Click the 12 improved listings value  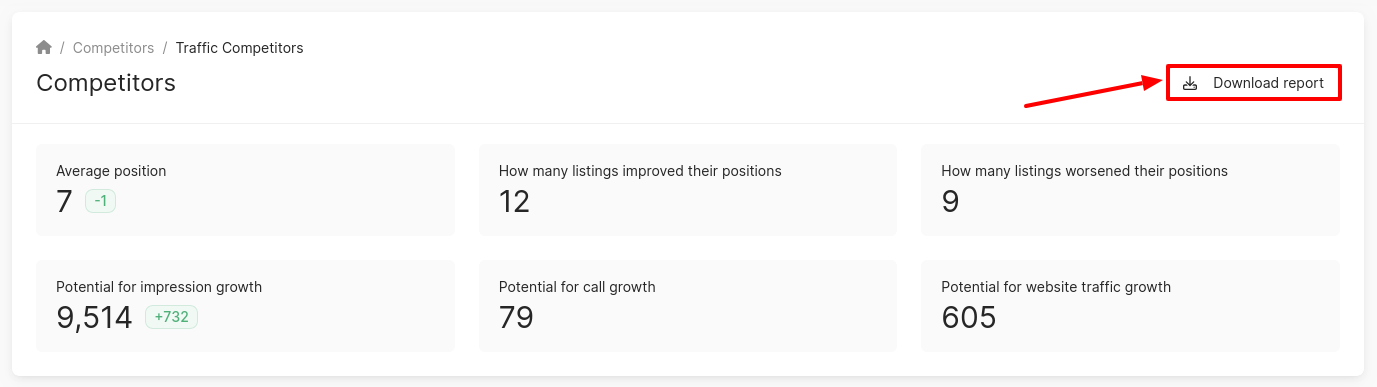coord(514,202)
